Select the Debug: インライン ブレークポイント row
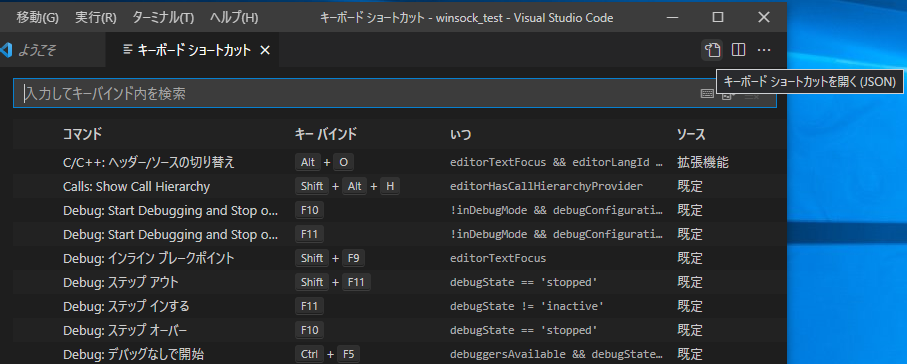Screen dimensions: 907x364 [x=399, y=258]
